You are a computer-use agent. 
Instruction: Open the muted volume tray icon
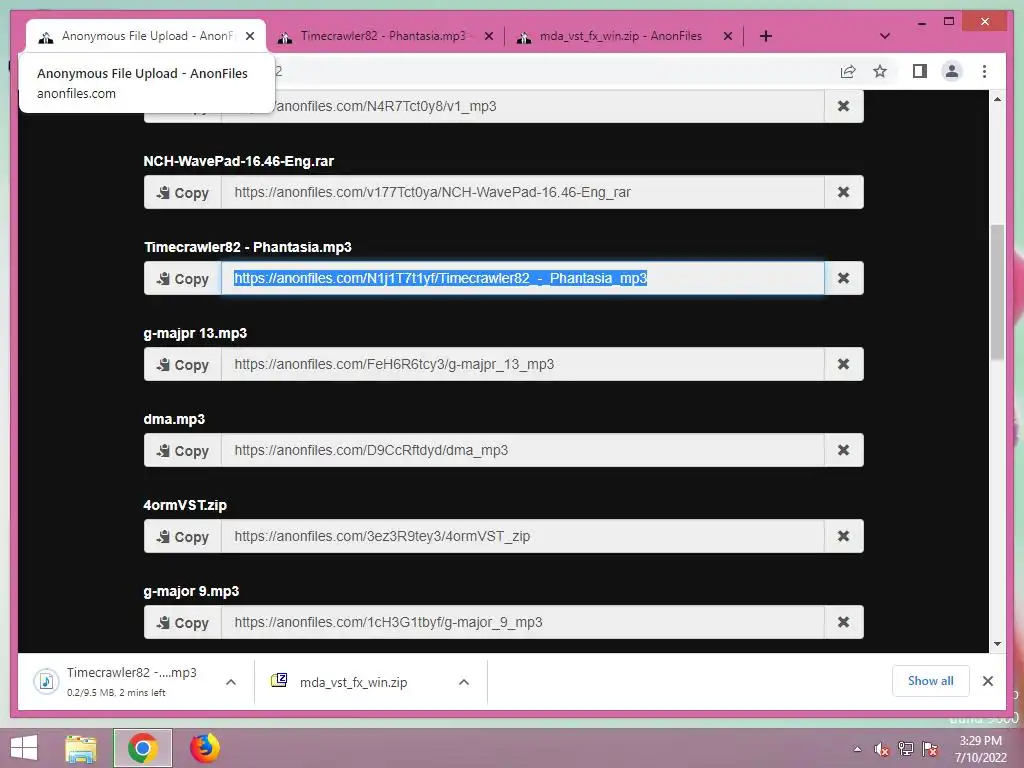(x=882, y=749)
